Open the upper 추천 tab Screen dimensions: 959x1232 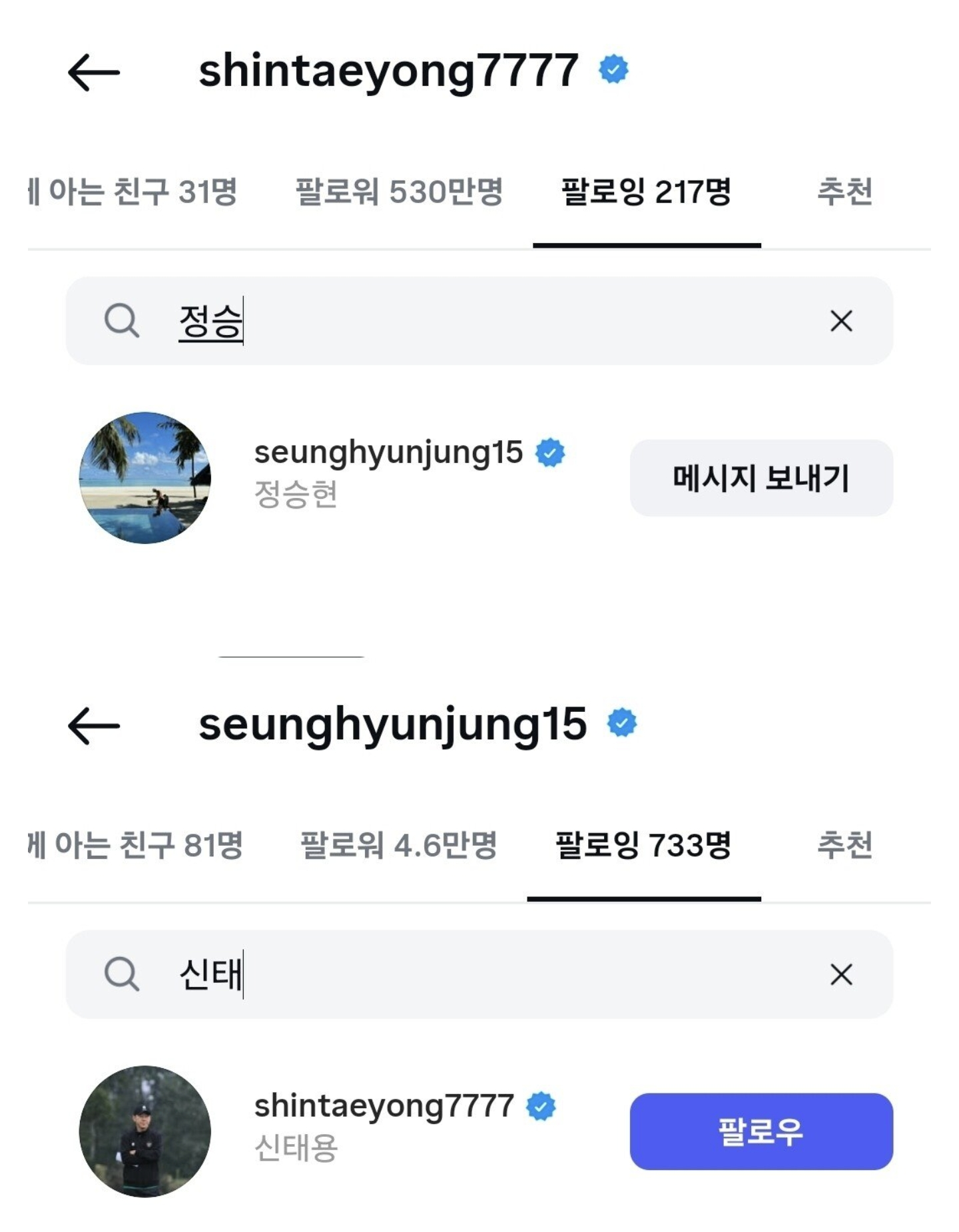point(844,192)
